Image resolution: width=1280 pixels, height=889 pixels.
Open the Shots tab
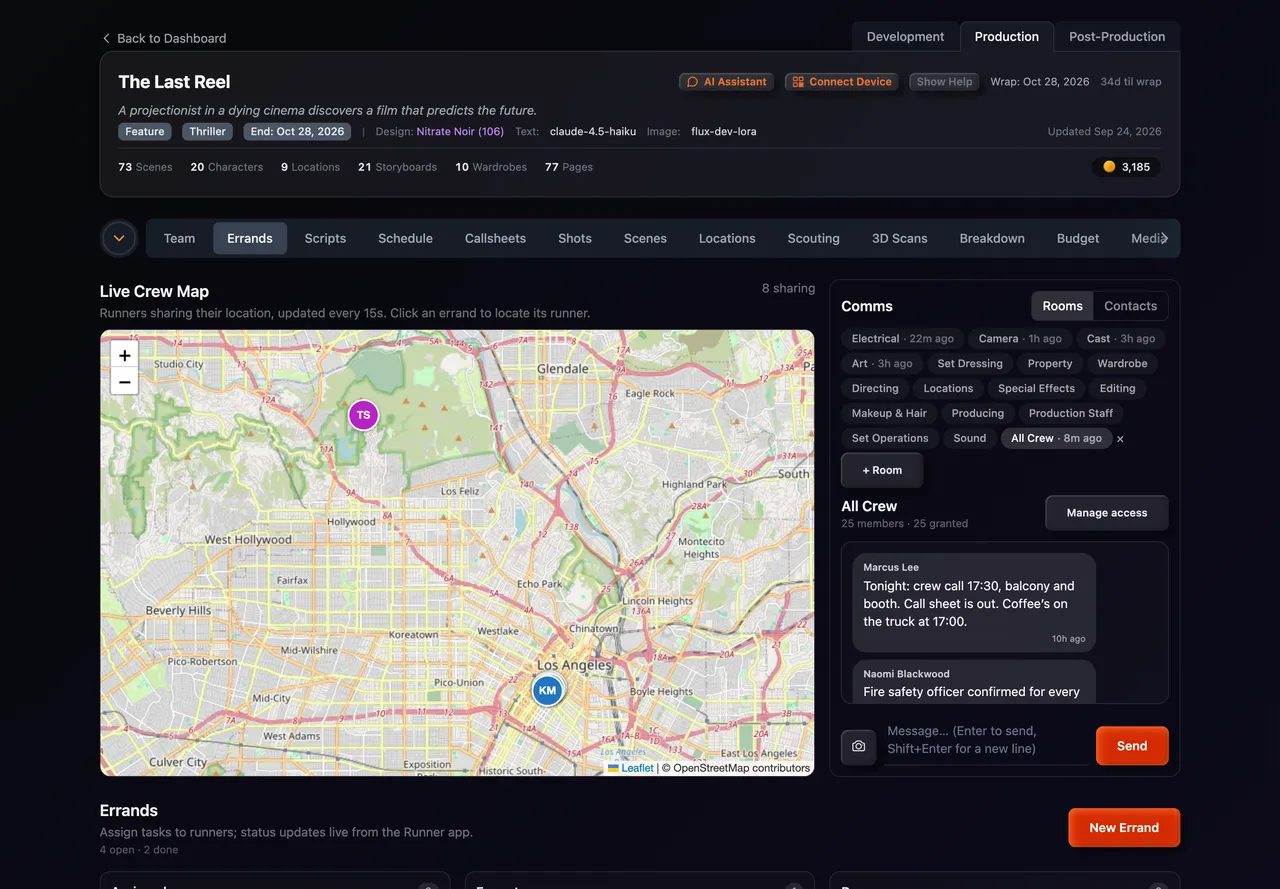click(575, 238)
